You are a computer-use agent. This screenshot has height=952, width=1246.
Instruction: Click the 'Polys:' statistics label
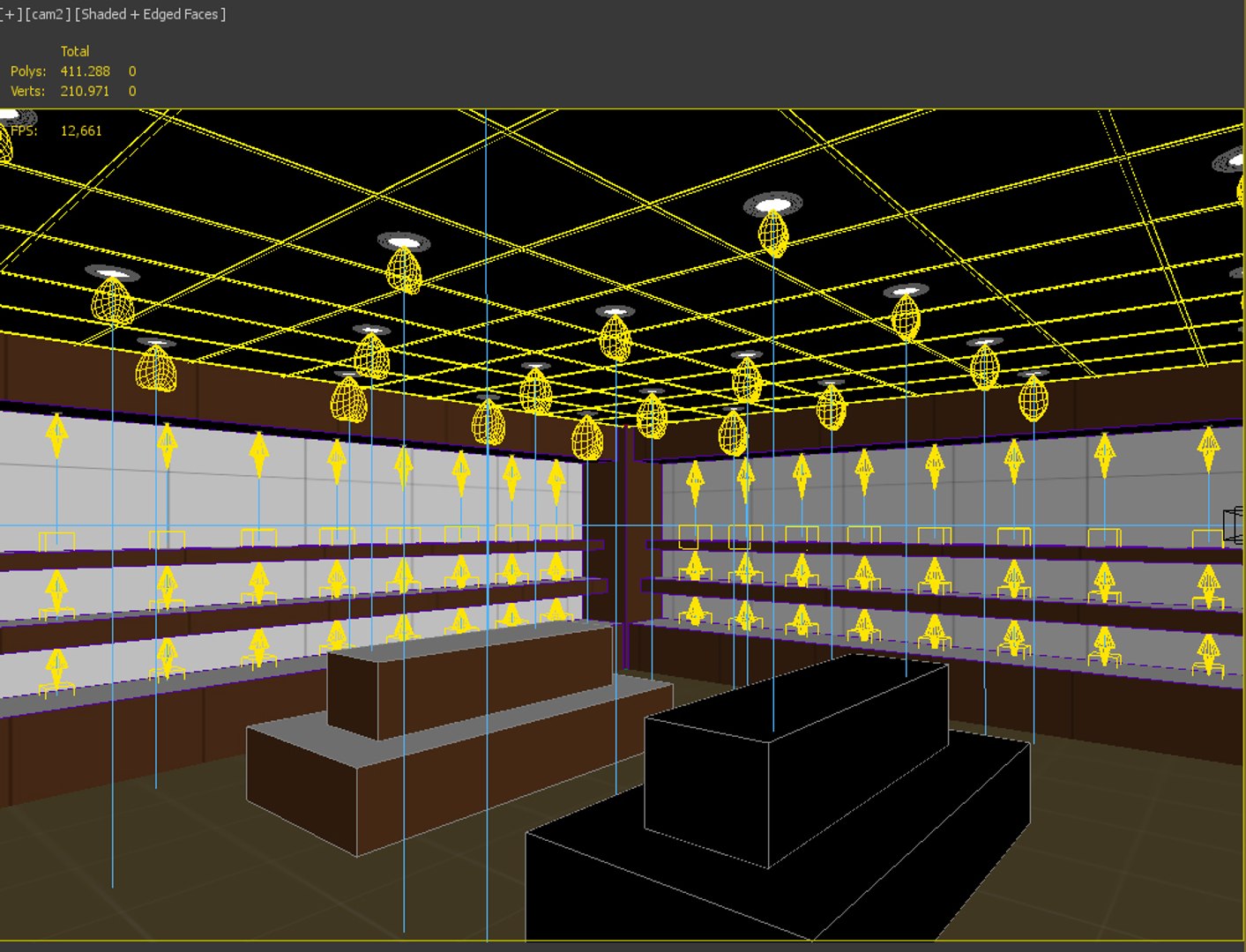tap(28, 71)
